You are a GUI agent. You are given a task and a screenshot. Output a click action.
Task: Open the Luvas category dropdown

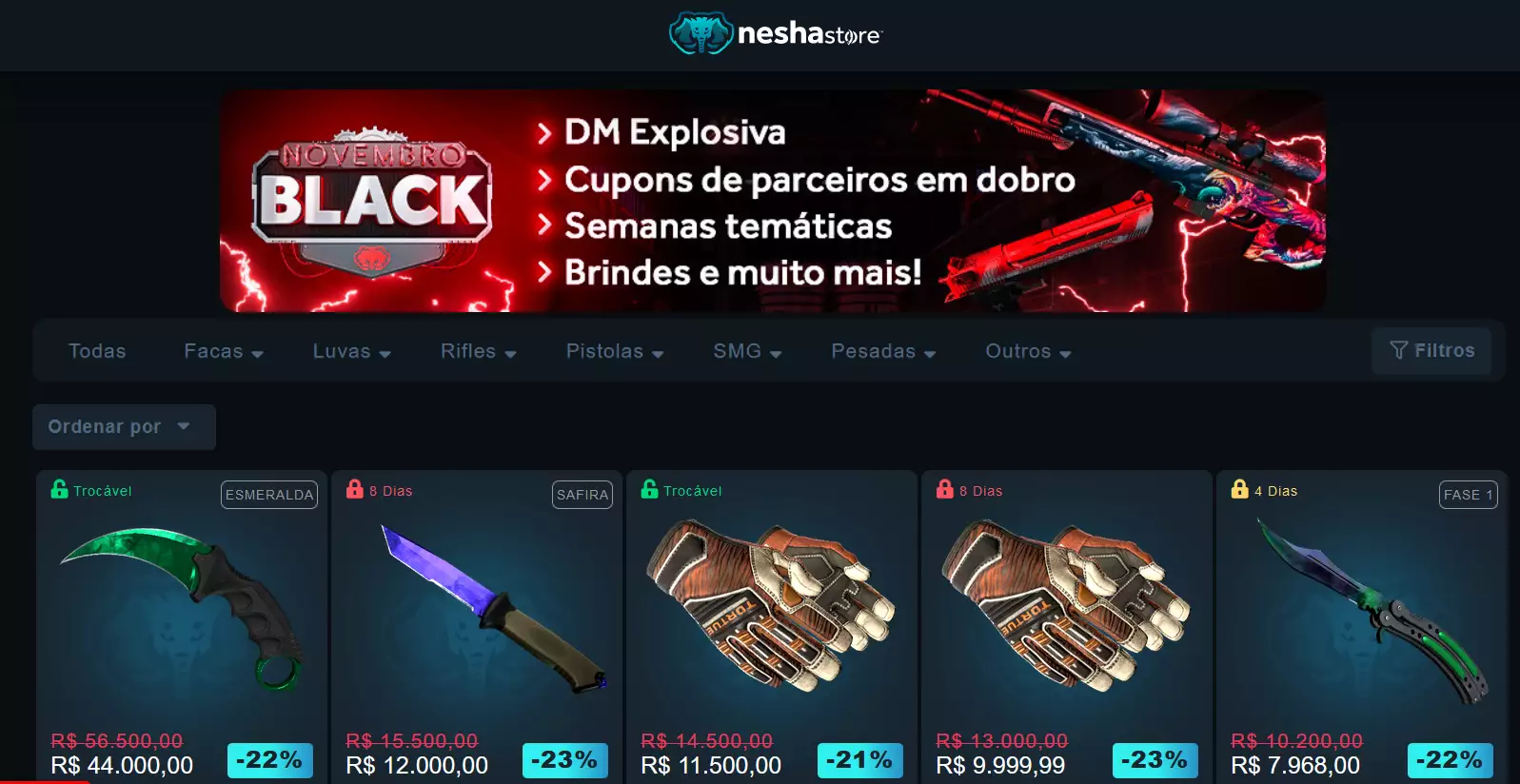(x=352, y=351)
